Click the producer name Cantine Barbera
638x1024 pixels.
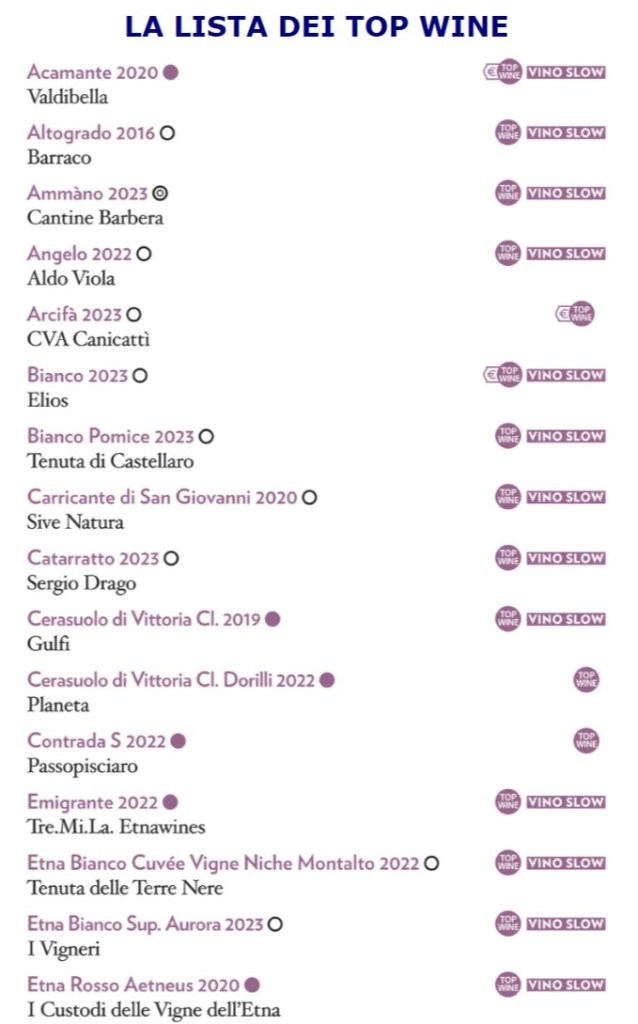coord(95,218)
